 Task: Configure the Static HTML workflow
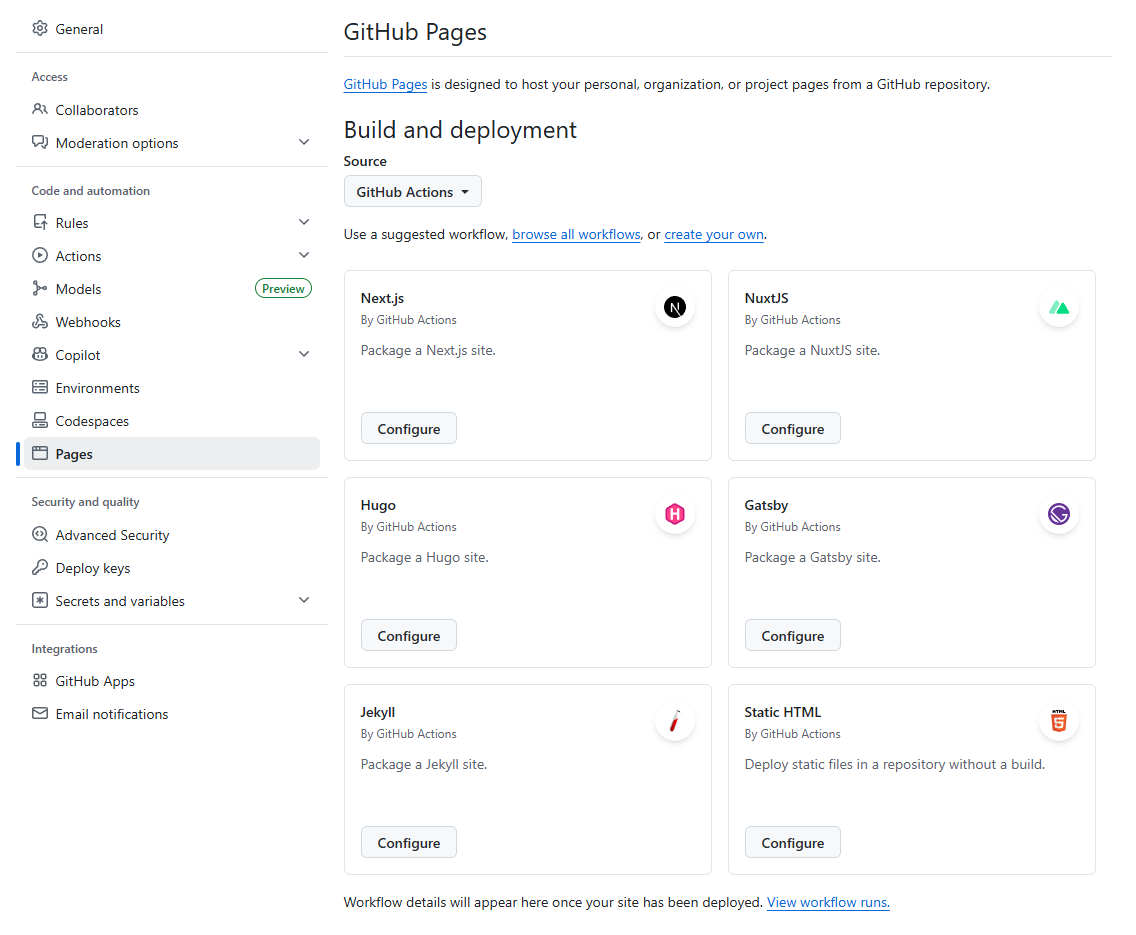793,843
